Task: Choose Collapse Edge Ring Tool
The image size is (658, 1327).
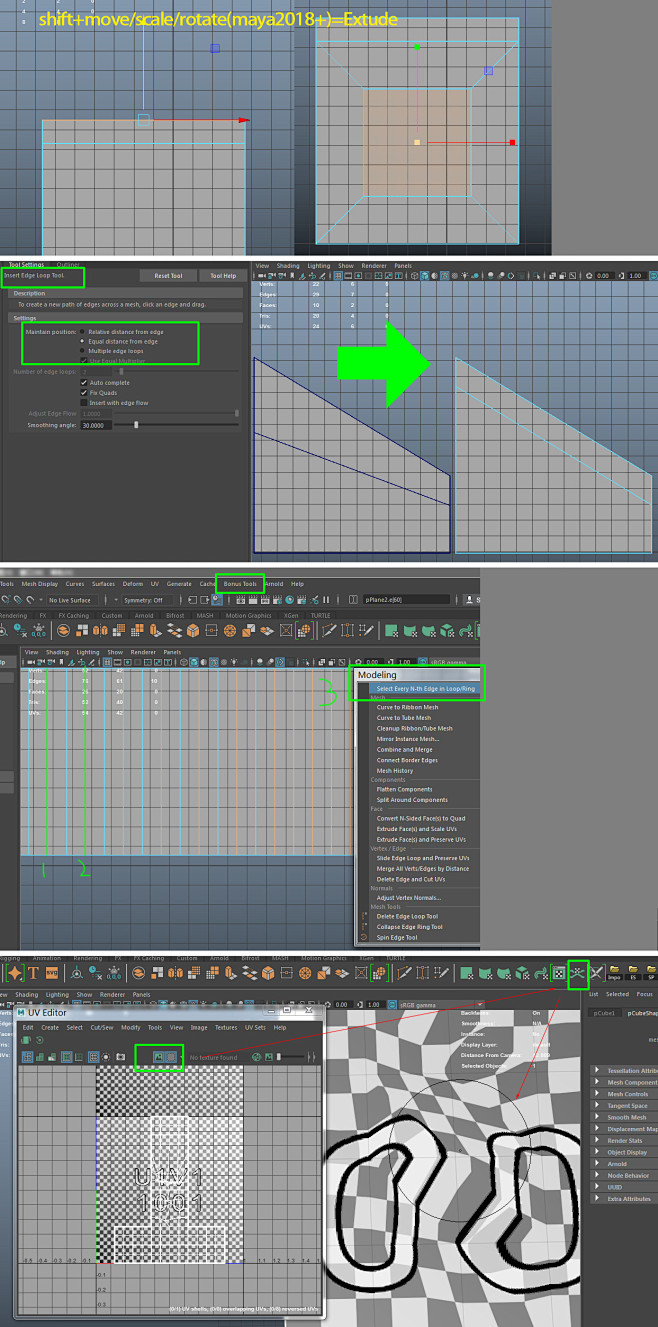Action: pyautogui.click(x=408, y=927)
